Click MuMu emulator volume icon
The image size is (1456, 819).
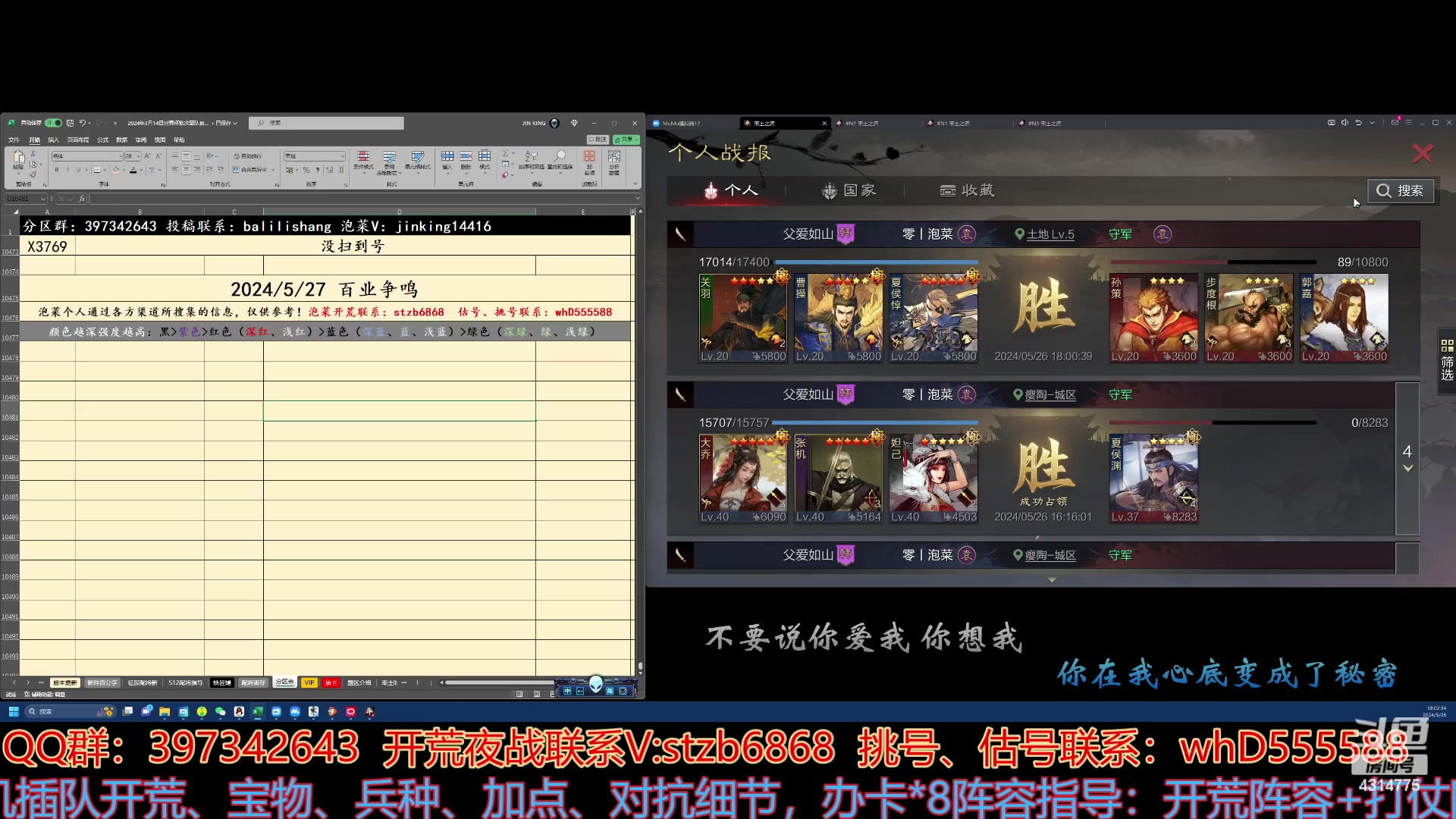[x=1345, y=122]
